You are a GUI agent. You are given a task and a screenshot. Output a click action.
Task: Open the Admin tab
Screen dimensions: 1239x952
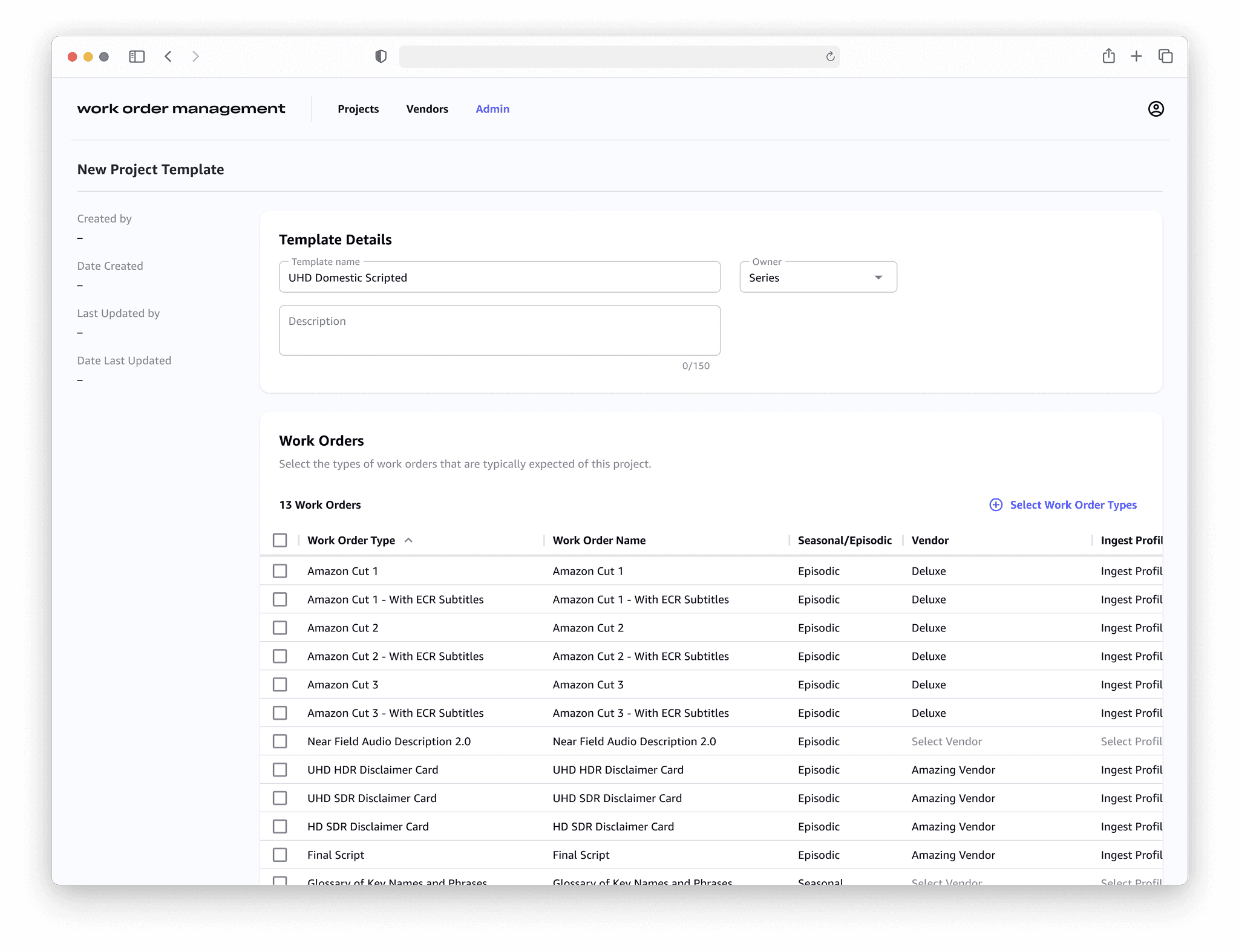coord(492,109)
